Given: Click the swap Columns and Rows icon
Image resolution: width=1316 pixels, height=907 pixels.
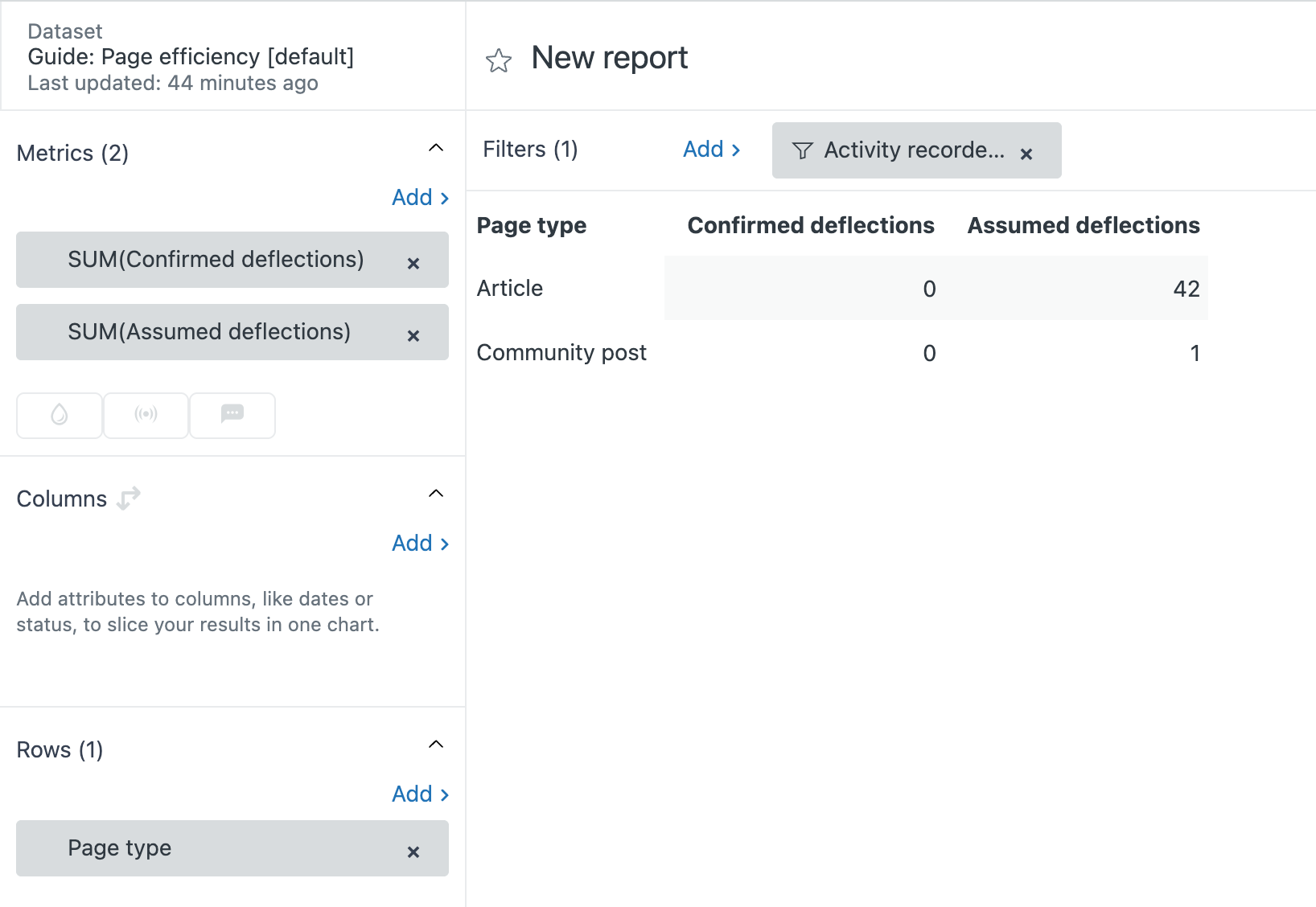Looking at the screenshot, I should coord(129,499).
